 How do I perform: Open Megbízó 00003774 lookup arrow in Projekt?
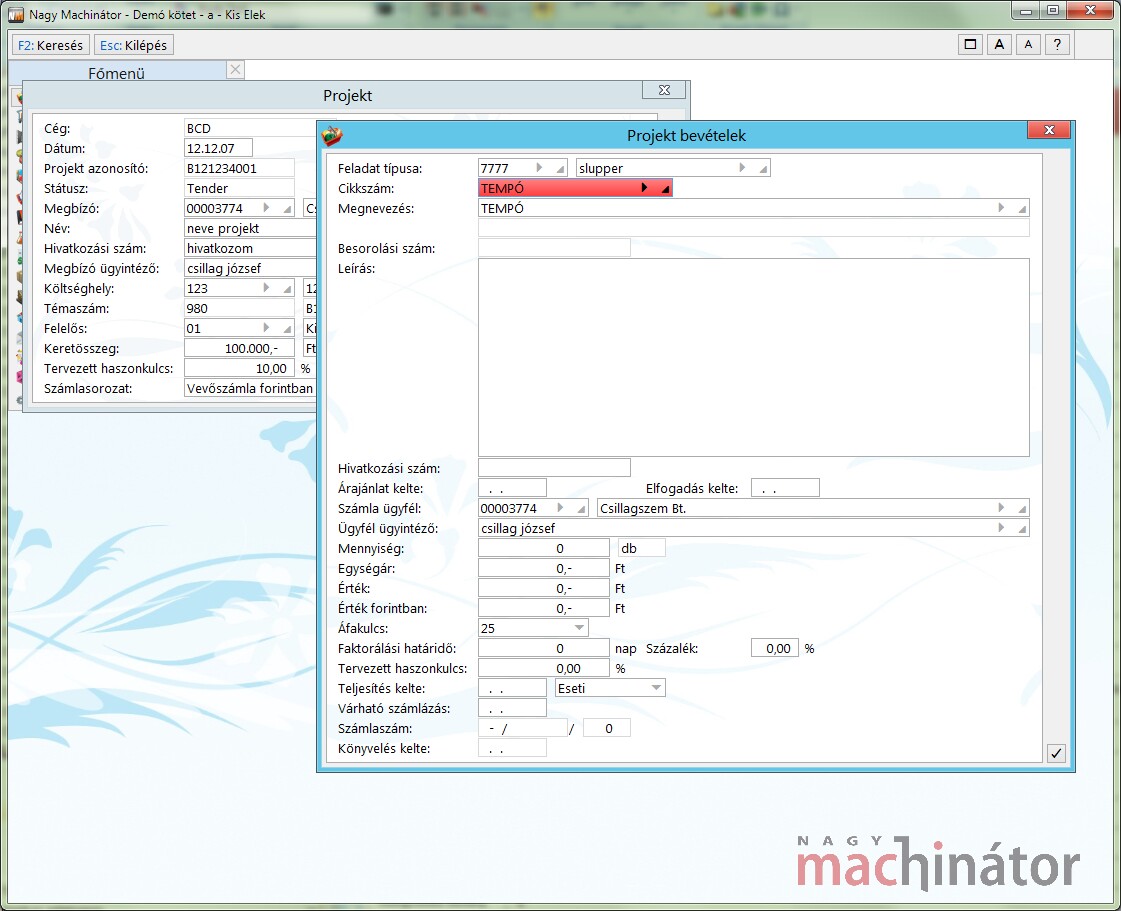[267, 208]
